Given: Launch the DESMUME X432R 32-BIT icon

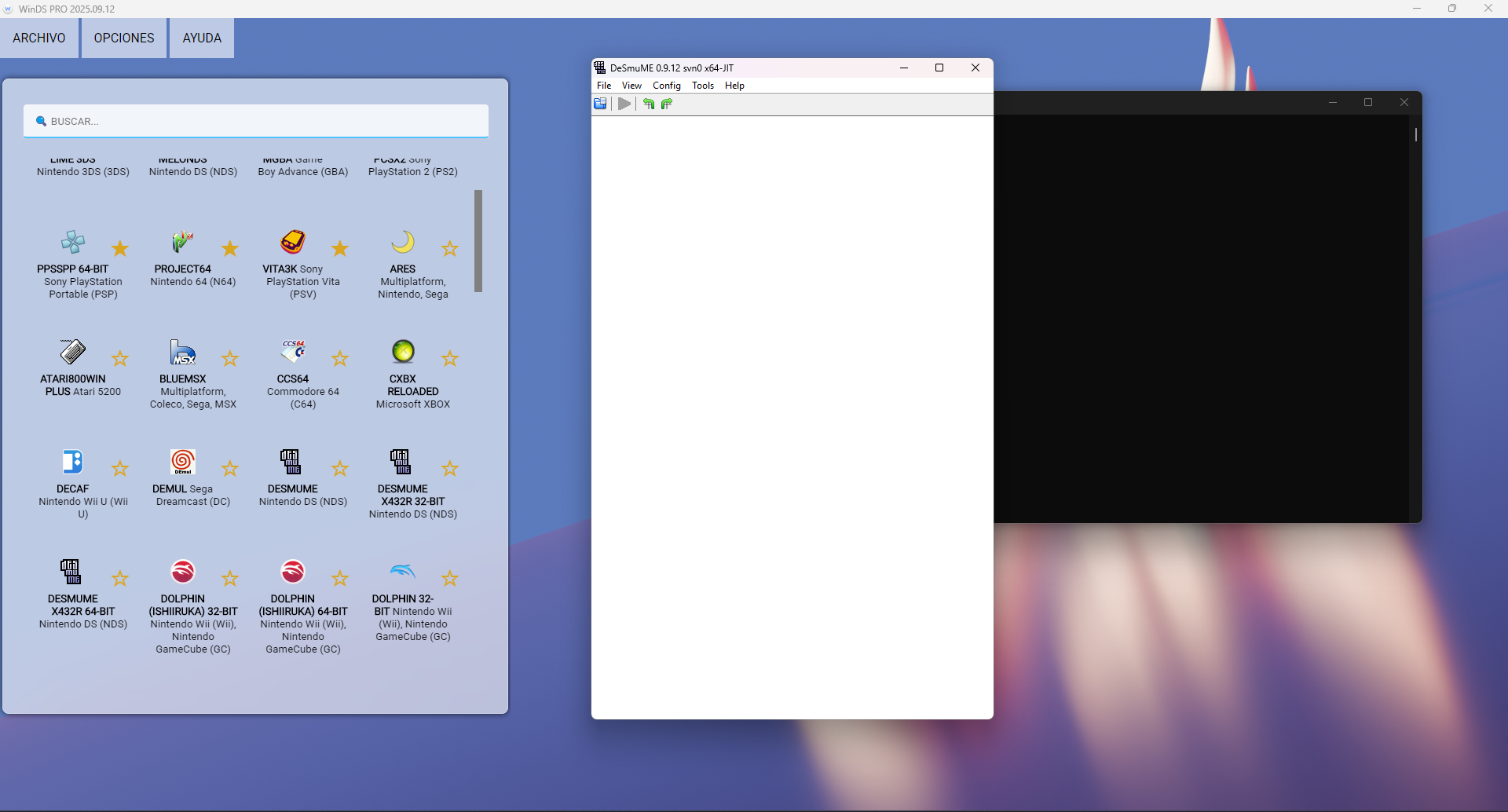Looking at the screenshot, I should 401,462.
